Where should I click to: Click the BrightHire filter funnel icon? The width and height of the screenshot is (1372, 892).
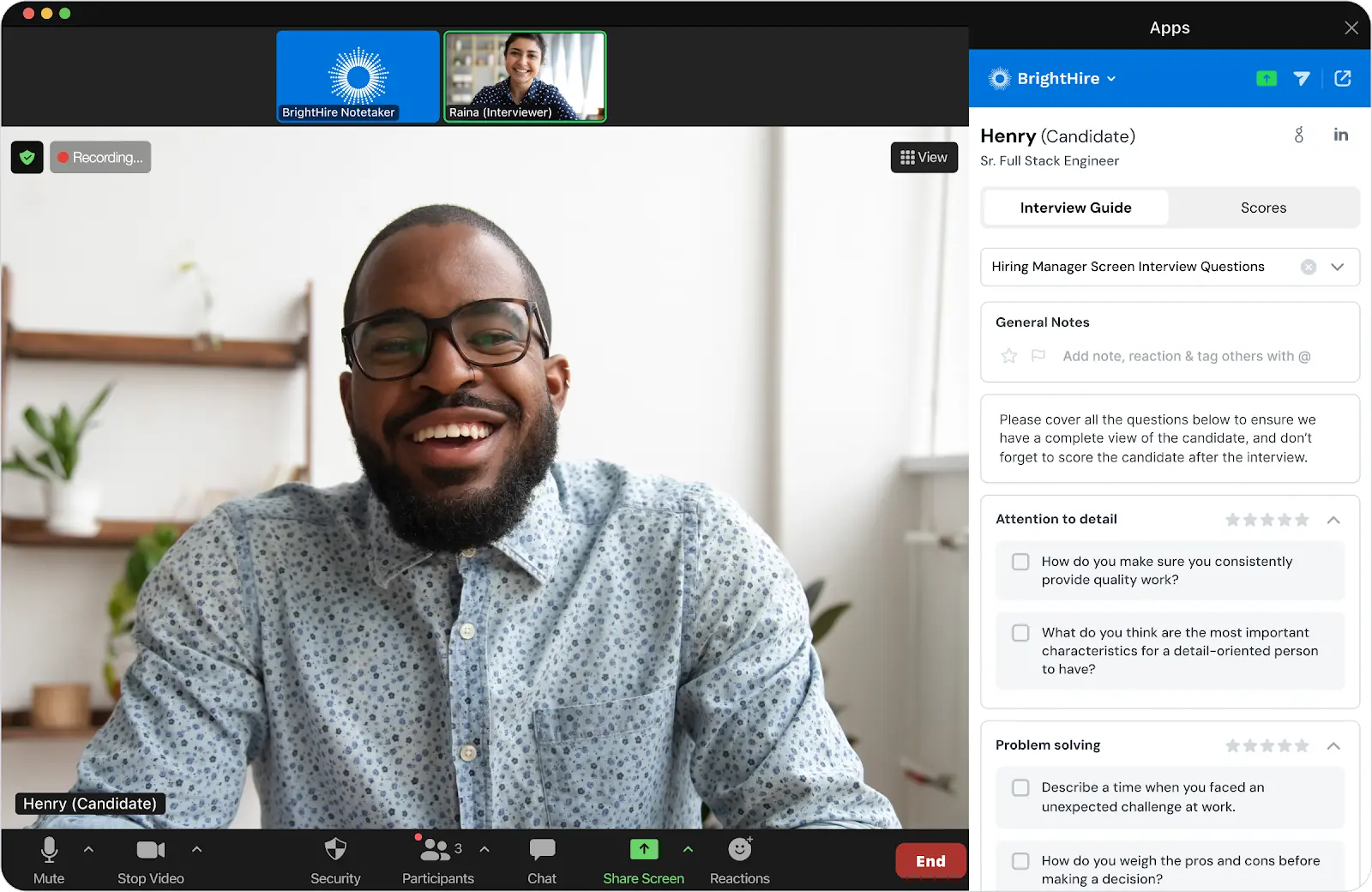pos(1302,79)
